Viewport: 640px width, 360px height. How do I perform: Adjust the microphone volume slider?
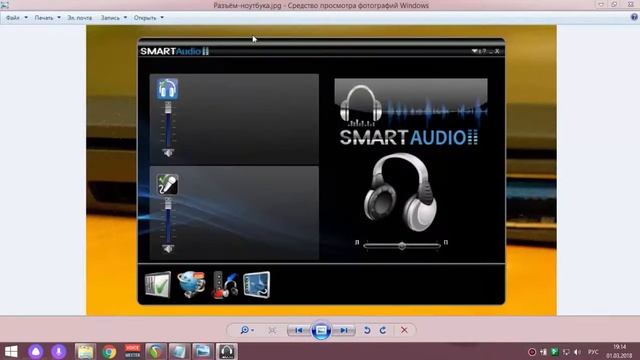[168, 222]
